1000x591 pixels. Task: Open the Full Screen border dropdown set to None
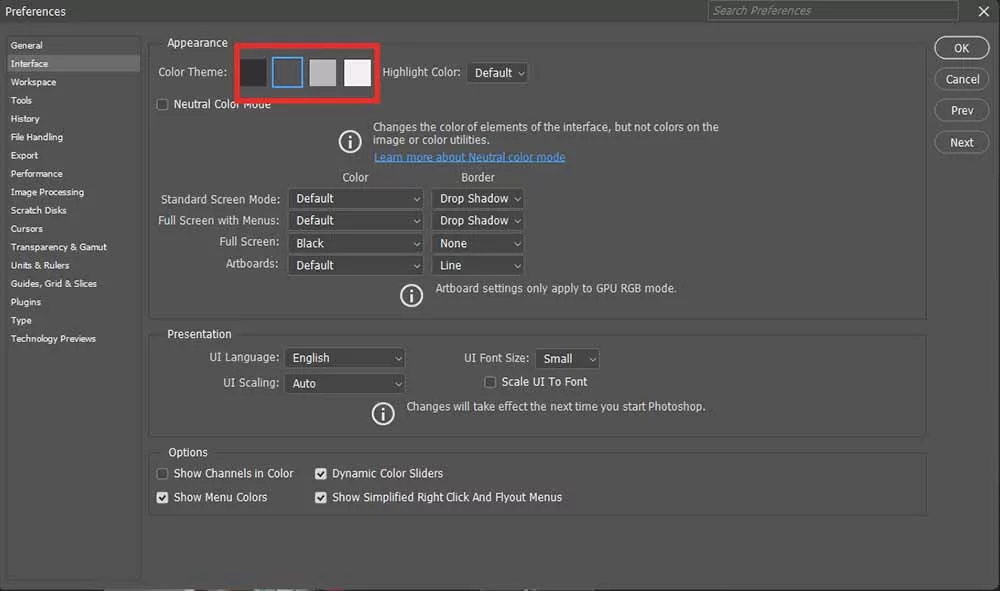(x=477, y=242)
